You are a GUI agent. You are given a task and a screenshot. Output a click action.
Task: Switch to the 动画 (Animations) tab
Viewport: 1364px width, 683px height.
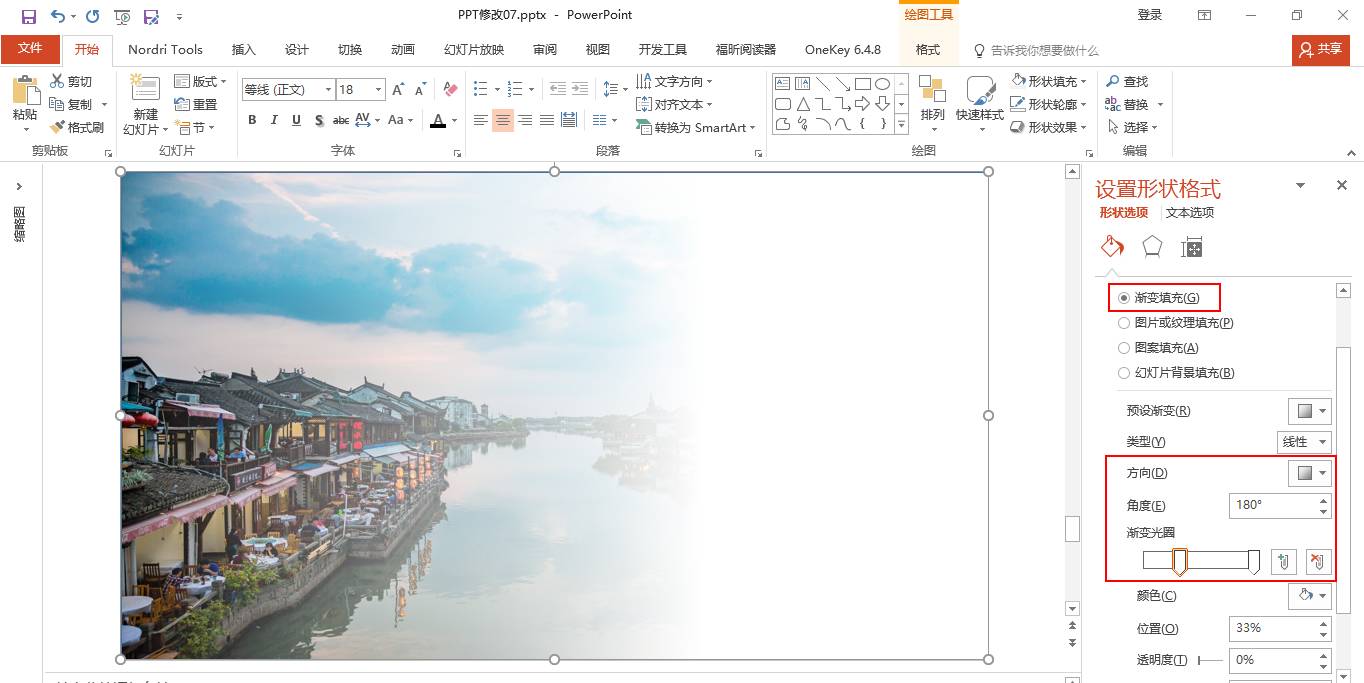[403, 49]
